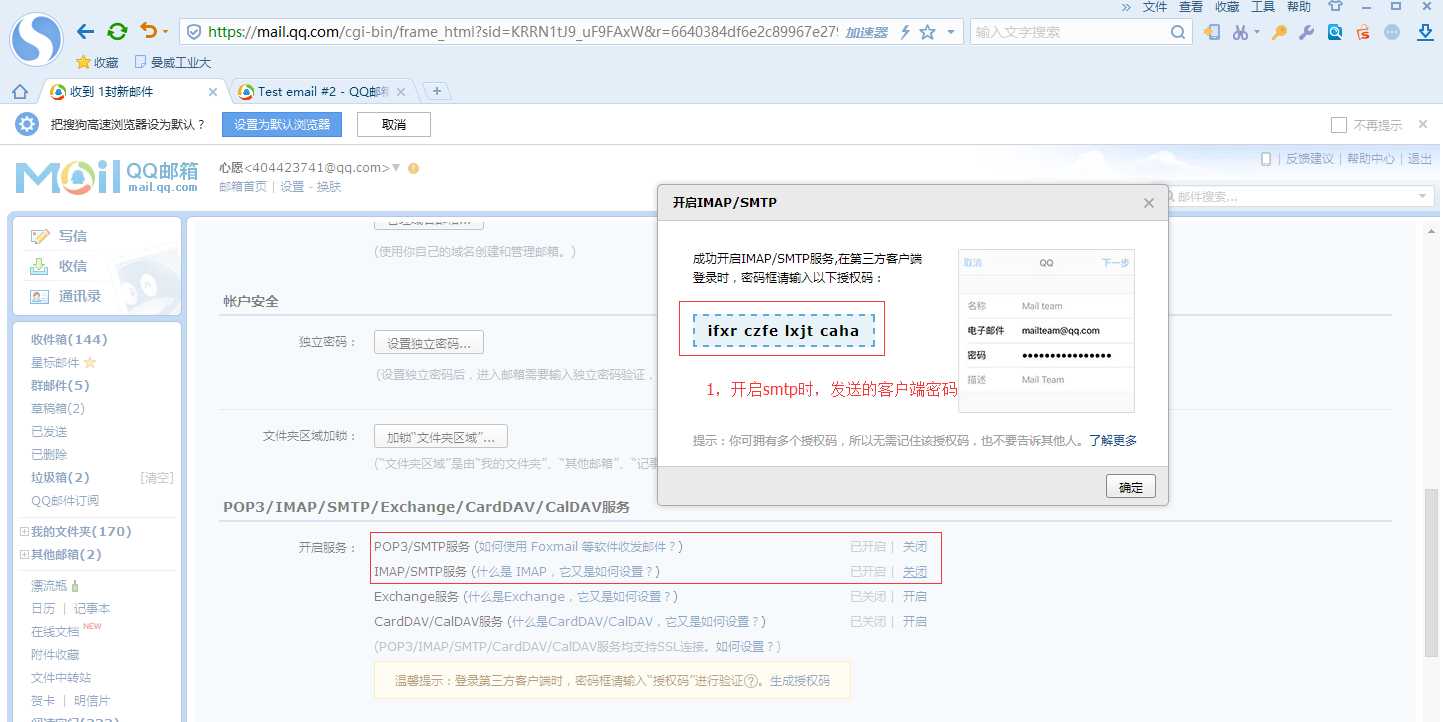Image resolution: width=1443 pixels, height=722 pixels.
Task: Close the 收到 1封新邮件 tab
Action: 212,92
